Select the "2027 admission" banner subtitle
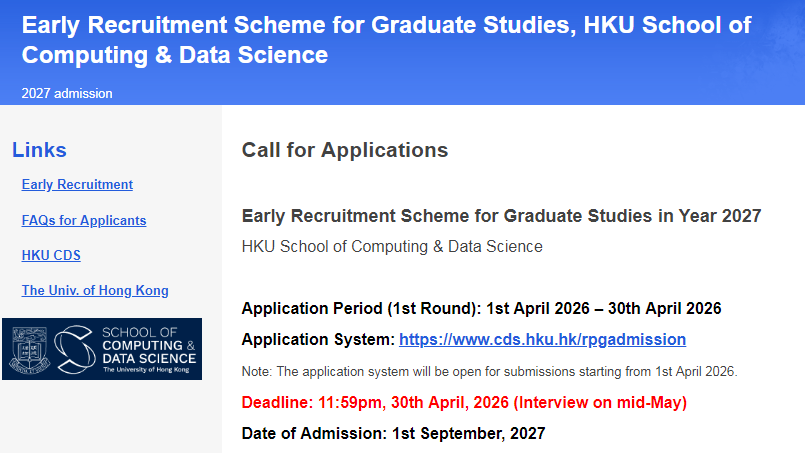 pyautogui.click(x=67, y=94)
